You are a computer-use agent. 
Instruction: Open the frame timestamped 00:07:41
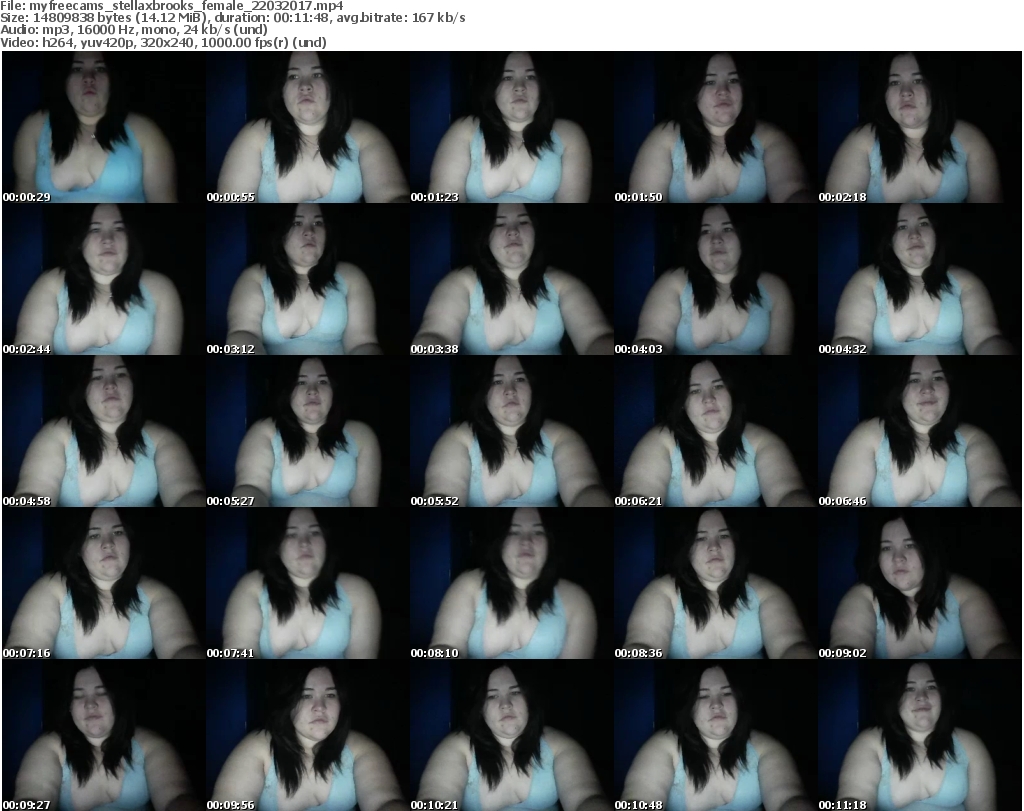point(307,583)
